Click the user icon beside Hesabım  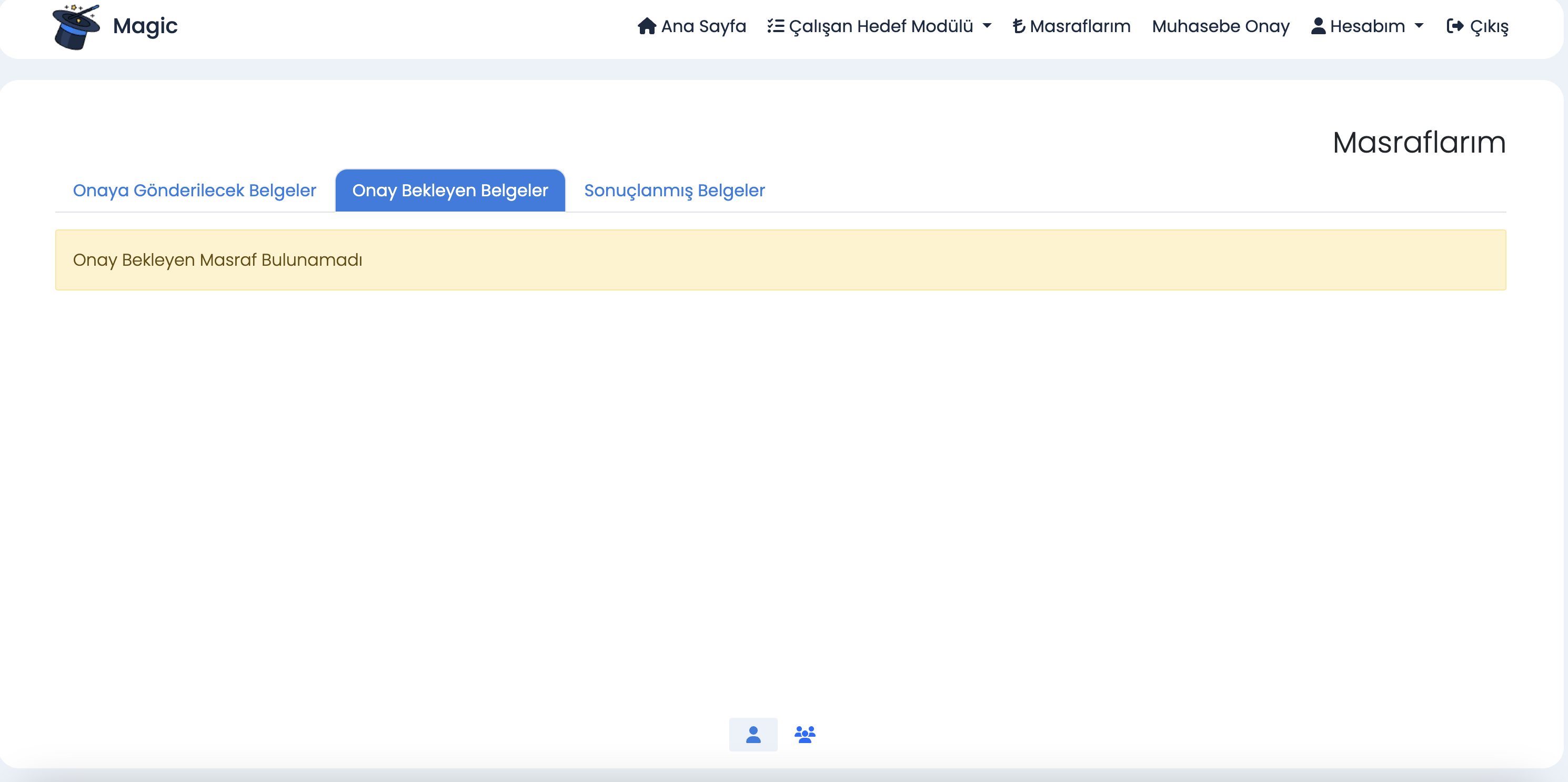tap(1319, 26)
